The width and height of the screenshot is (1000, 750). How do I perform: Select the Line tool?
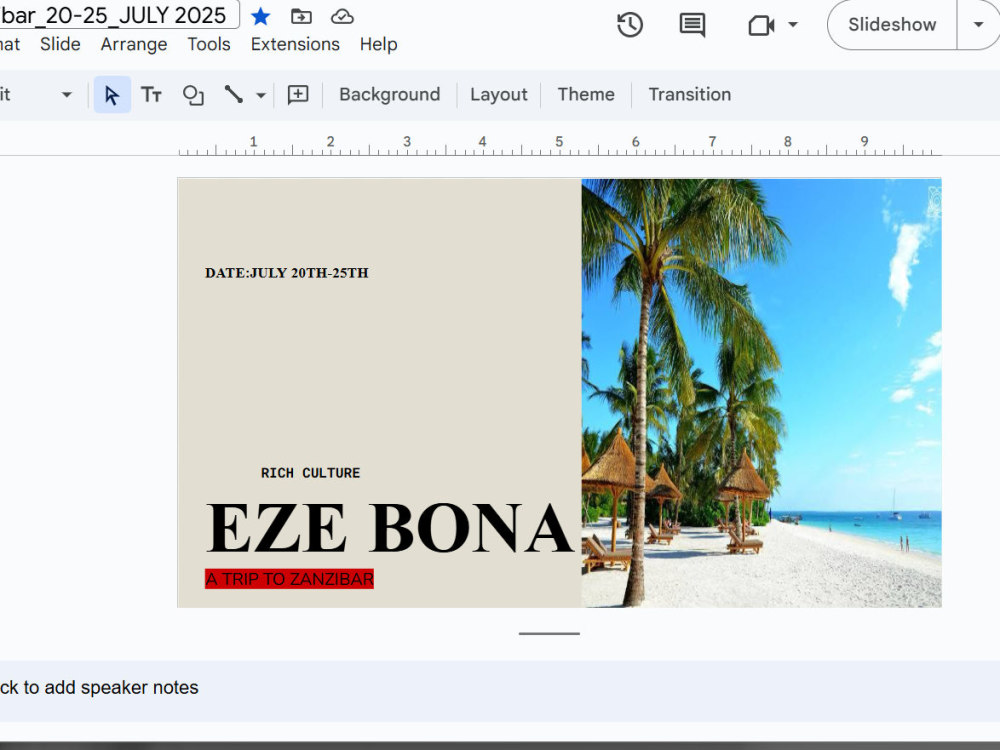pyautogui.click(x=233, y=94)
